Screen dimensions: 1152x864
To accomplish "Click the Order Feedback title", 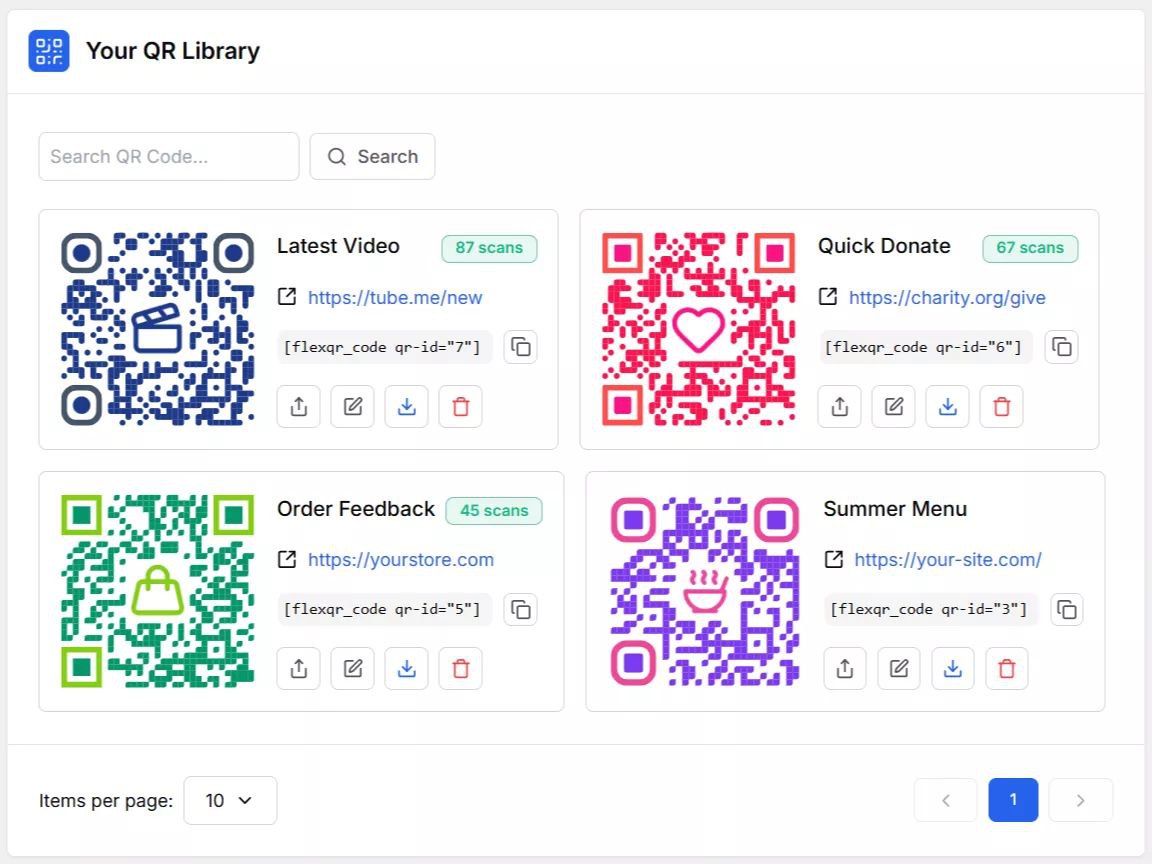I will click(x=356, y=508).
